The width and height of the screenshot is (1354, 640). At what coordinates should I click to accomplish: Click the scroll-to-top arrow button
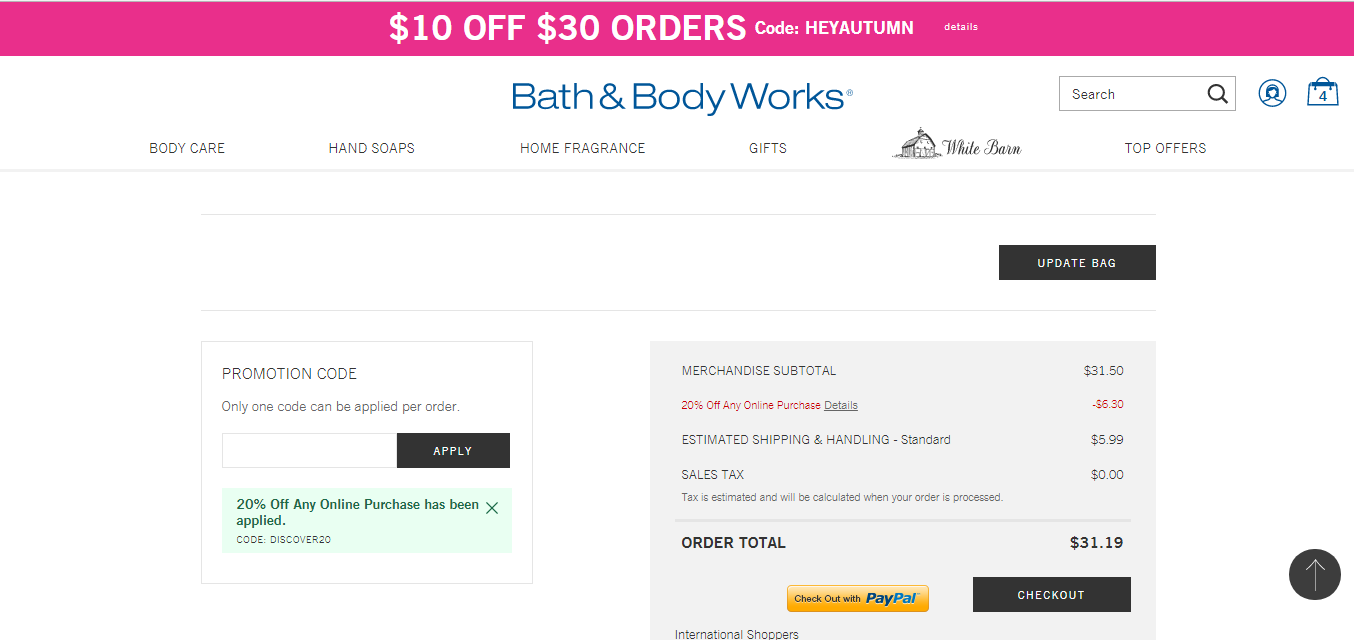pos(1315,574)
